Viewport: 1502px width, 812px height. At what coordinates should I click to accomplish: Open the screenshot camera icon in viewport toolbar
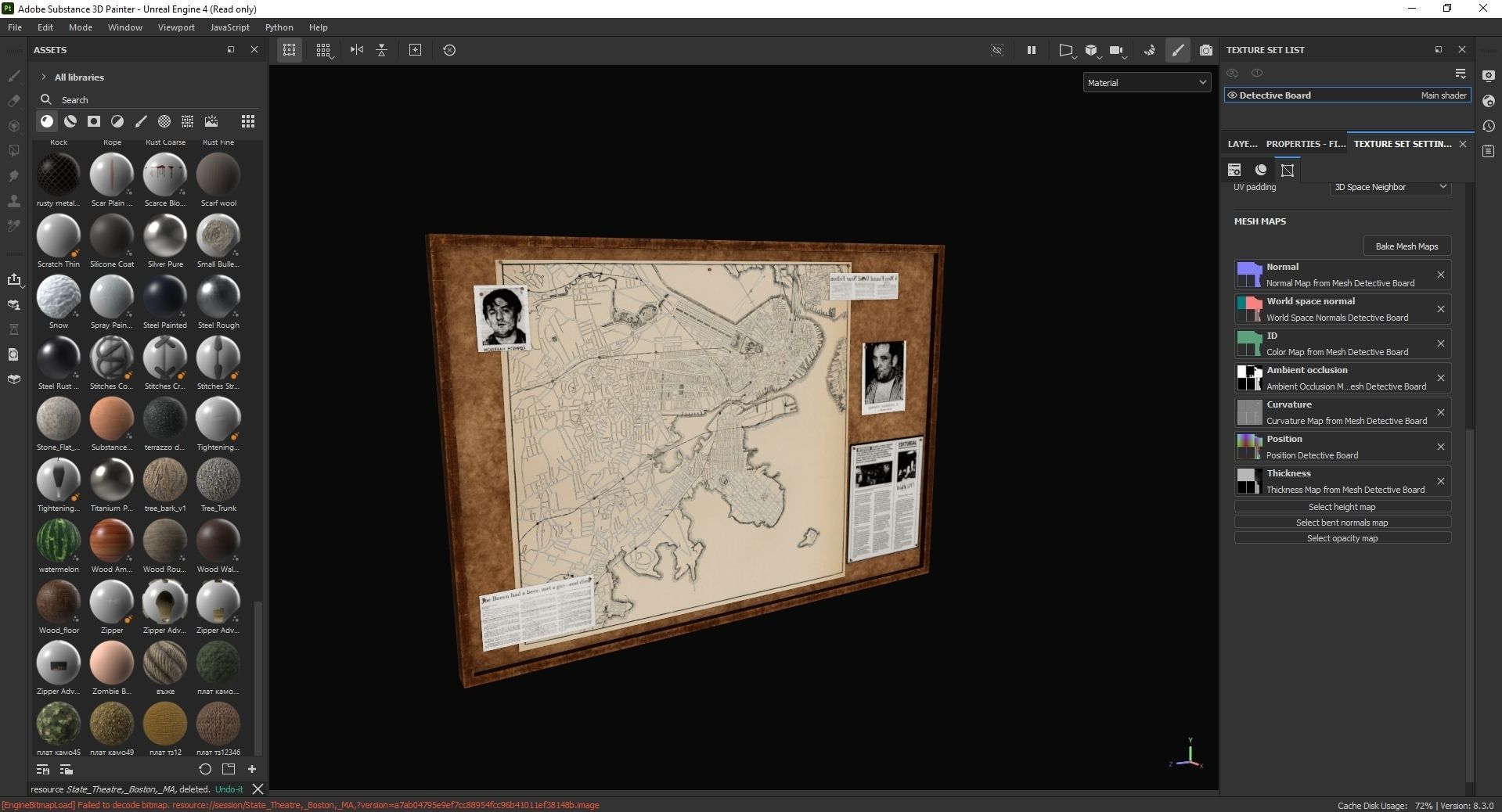point(1206,50)
